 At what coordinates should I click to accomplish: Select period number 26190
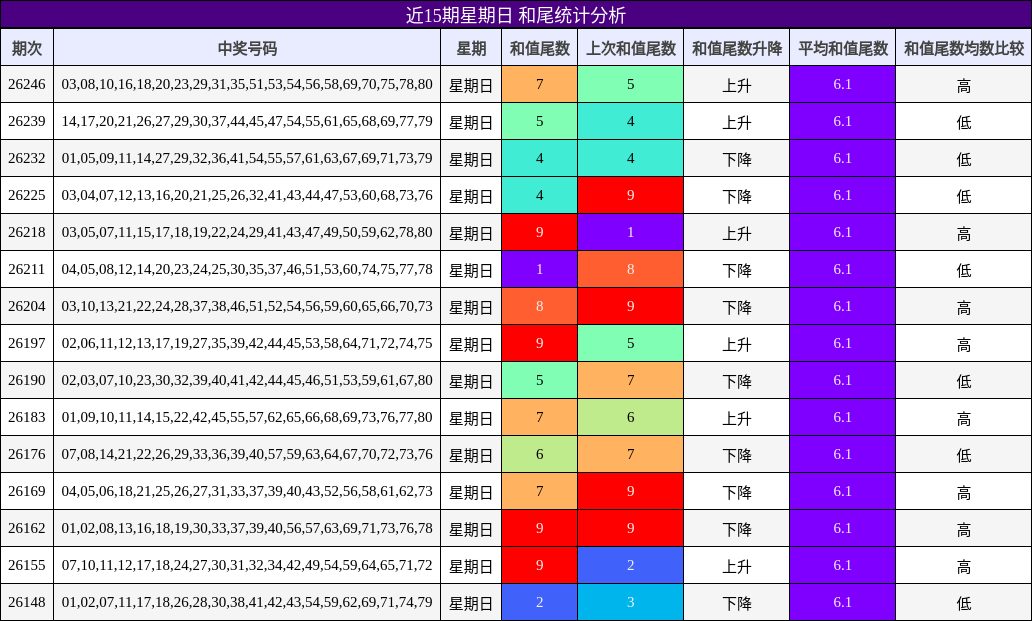tap(27, 380)
